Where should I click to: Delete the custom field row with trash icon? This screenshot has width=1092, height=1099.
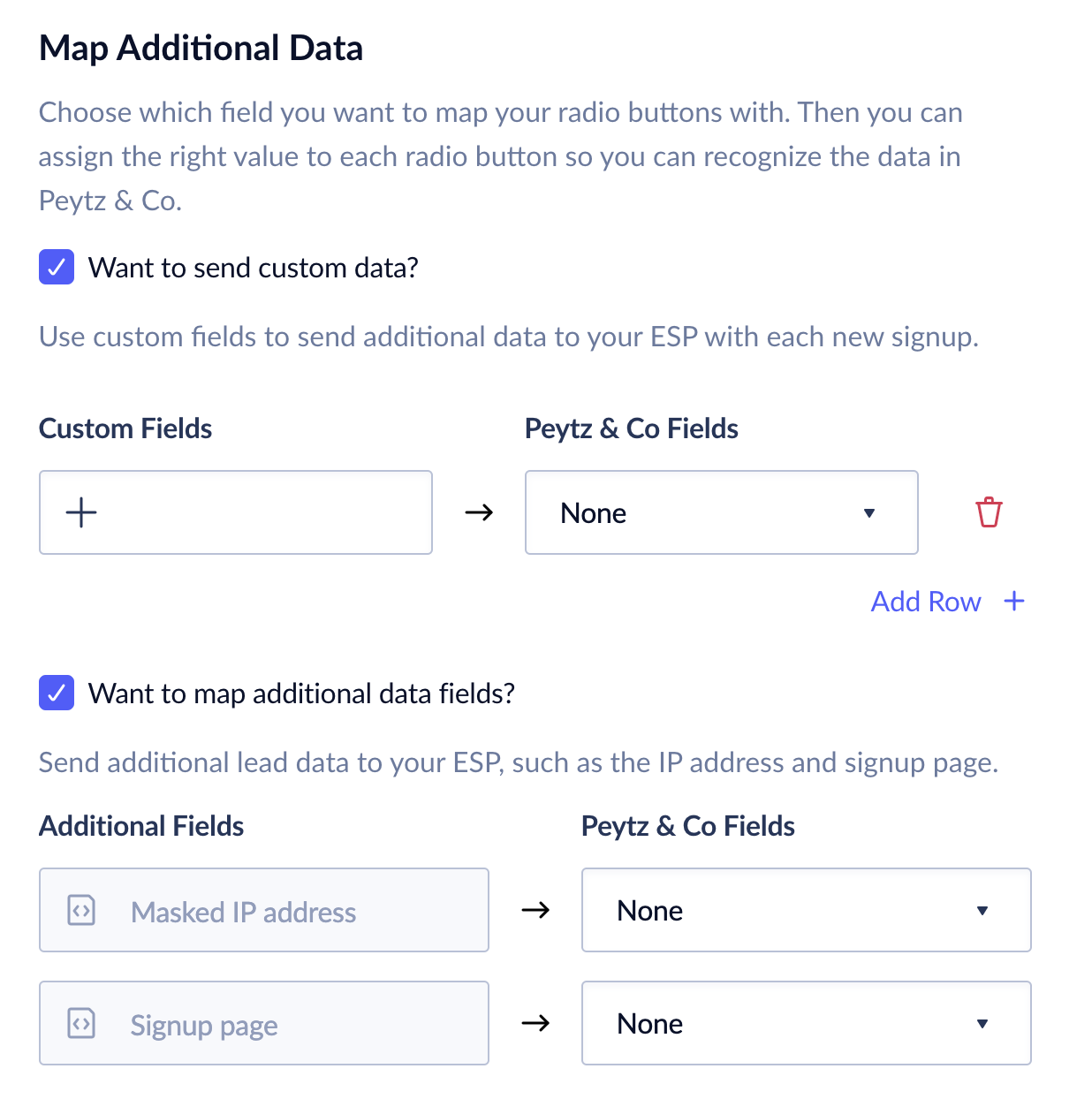(x=989, y=512)
